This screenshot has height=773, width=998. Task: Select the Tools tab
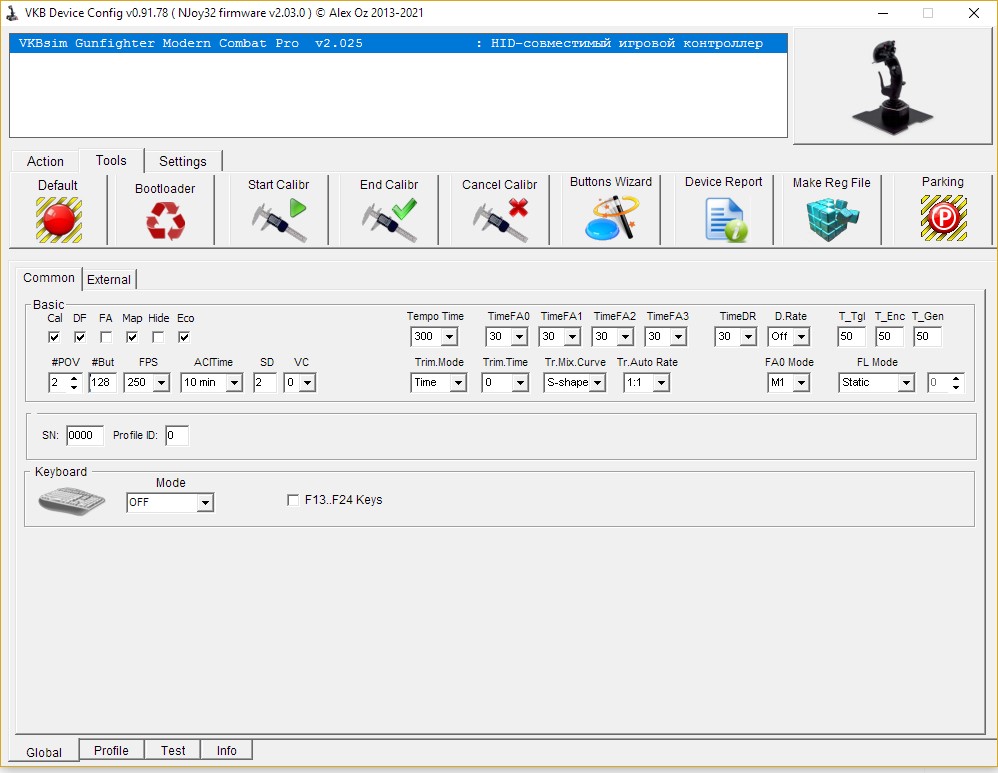pos(111,160)
